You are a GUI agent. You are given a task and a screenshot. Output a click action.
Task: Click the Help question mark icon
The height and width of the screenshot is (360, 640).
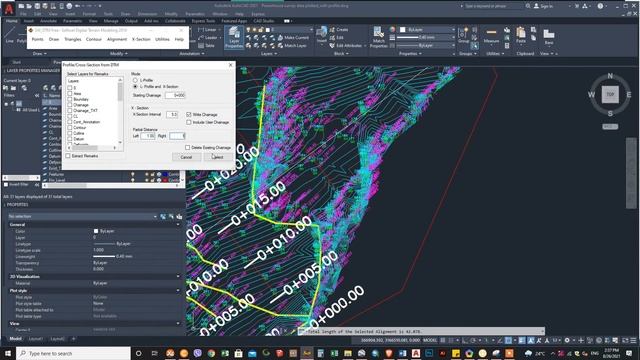coord(600,6)
